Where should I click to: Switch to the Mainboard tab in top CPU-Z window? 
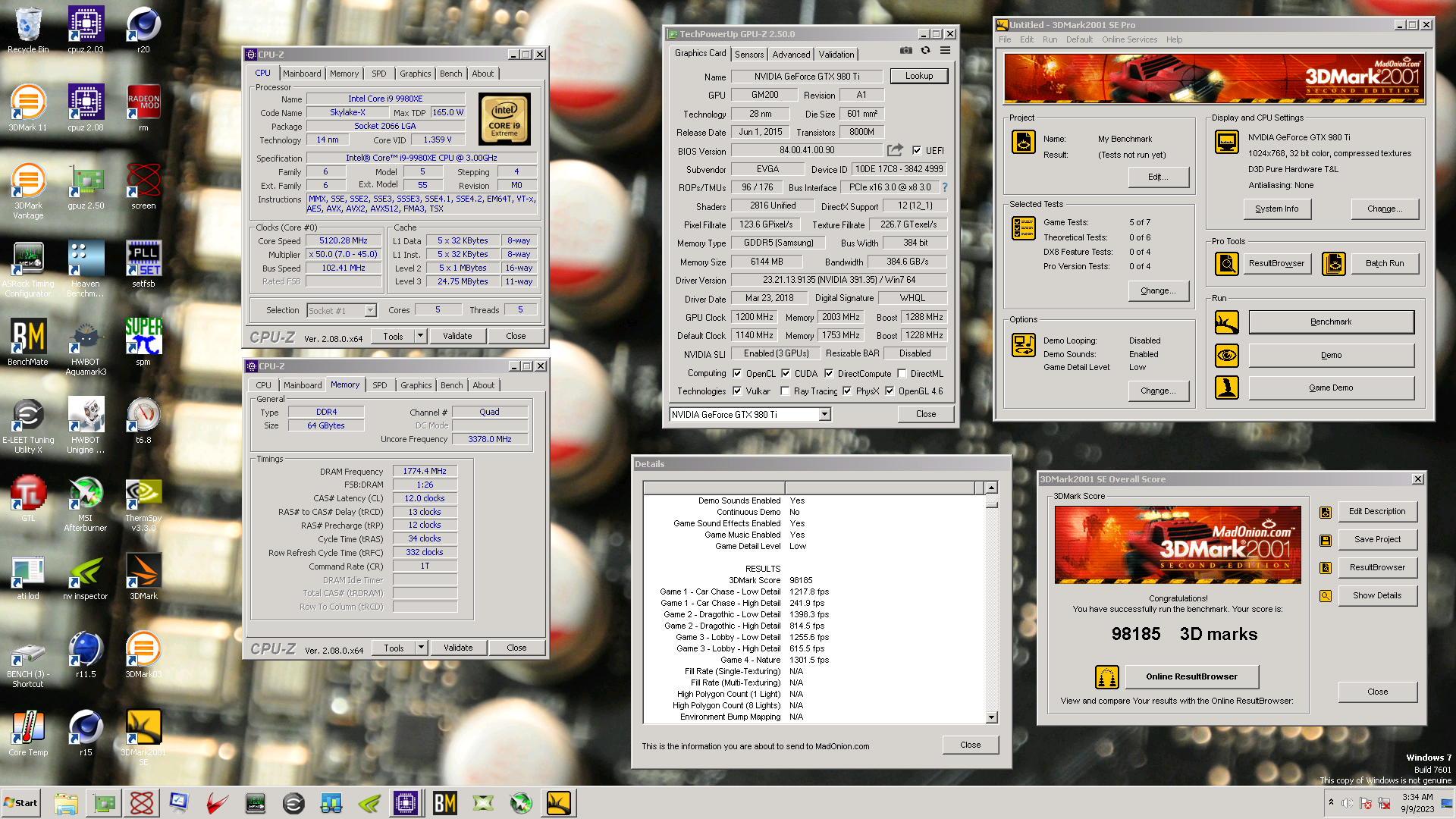(302, 74)
